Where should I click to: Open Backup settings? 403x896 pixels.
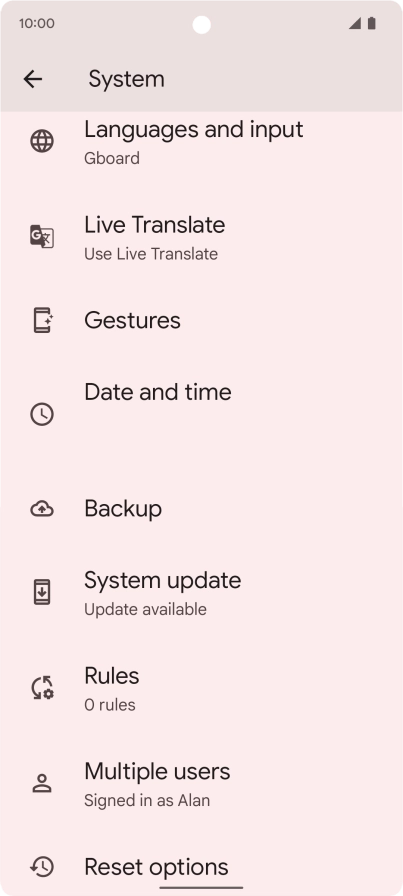(x=201, y=509)
